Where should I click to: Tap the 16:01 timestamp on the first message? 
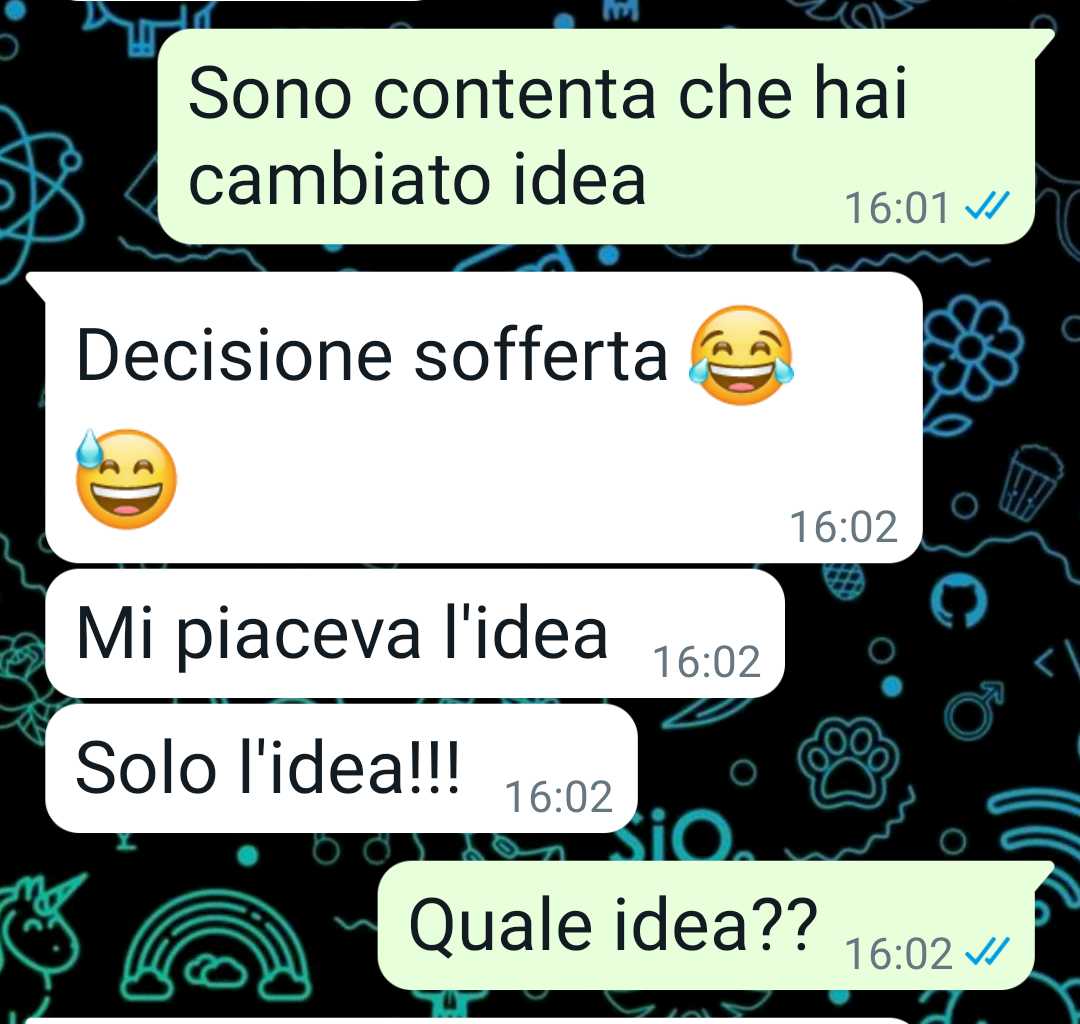click(x=897, y=208)
